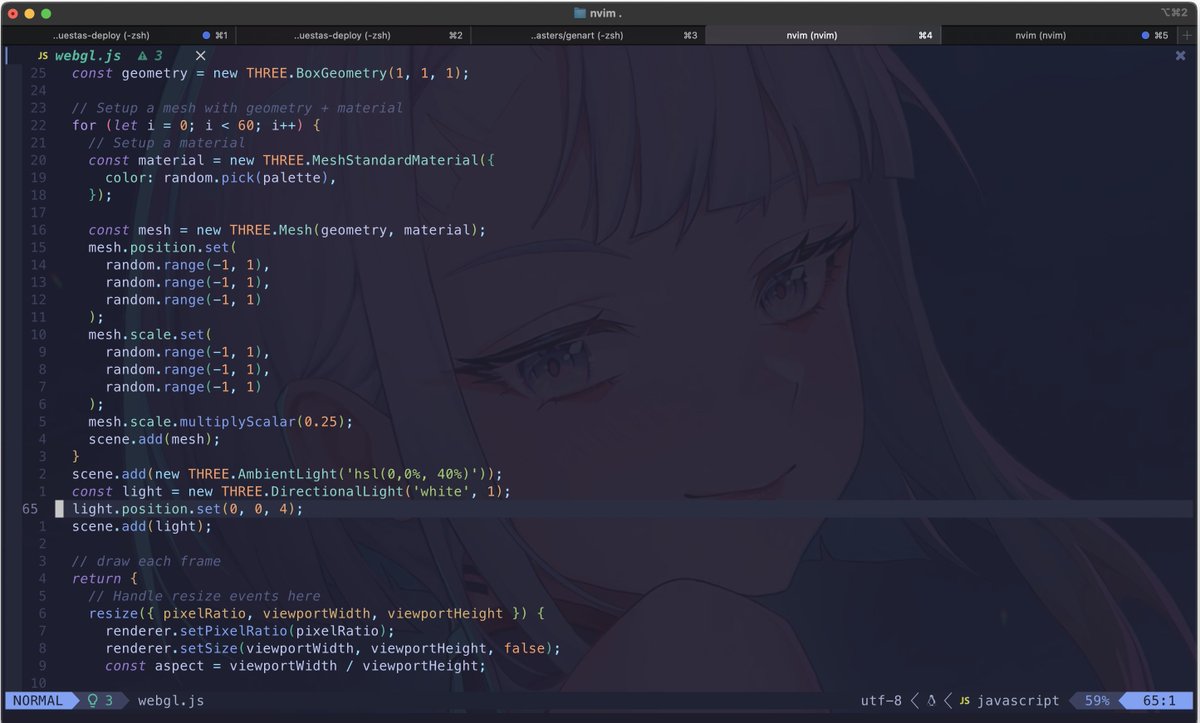Click the utf-8 encoding indicator

click(x=881, y=701)
